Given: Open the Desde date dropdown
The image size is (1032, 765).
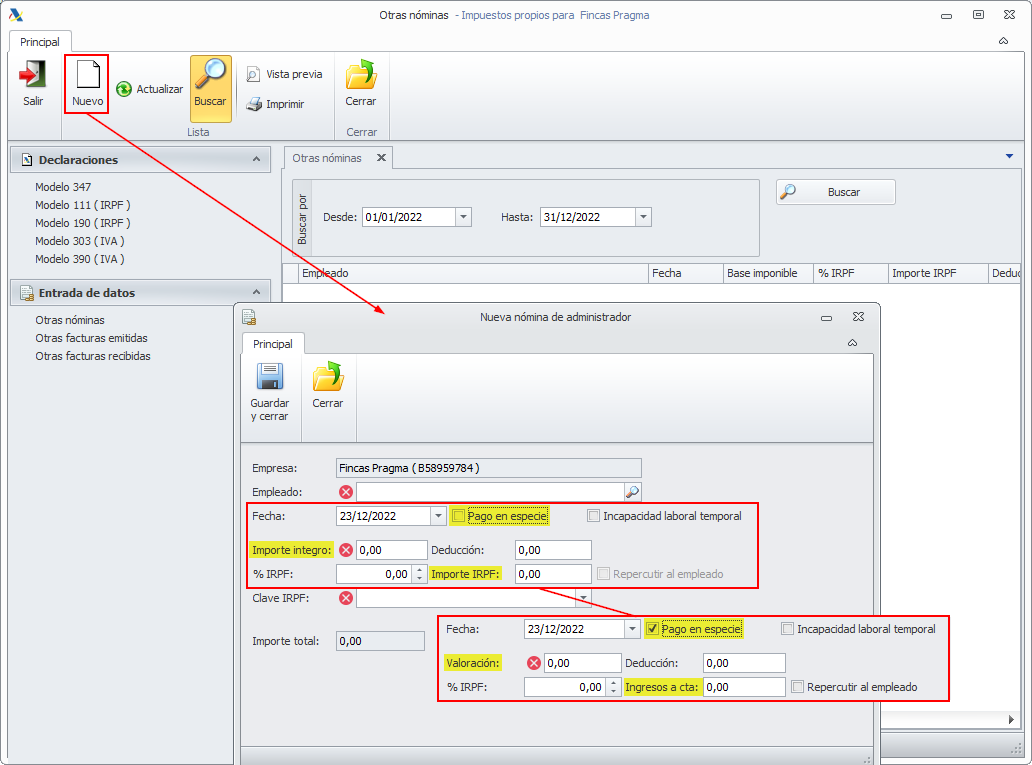Looking at the screenshot, I should tap(463, 217).
